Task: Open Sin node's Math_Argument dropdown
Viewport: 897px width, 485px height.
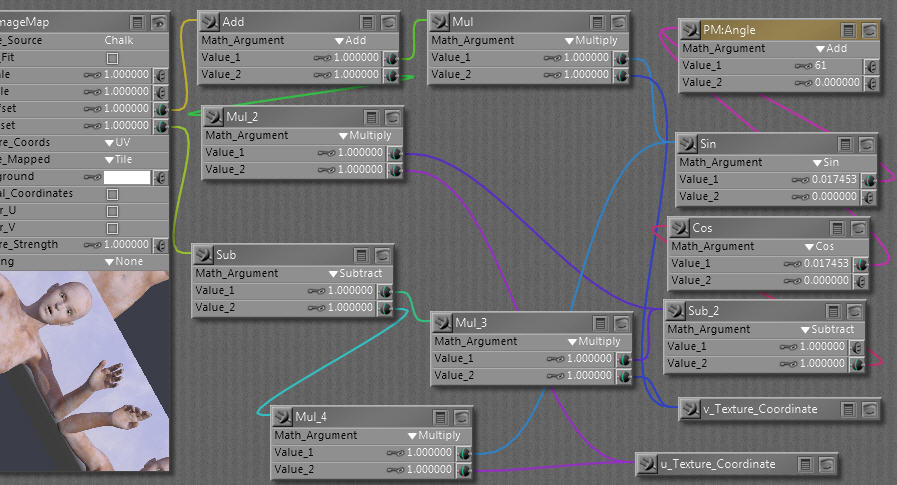Action: coord(826,162)
